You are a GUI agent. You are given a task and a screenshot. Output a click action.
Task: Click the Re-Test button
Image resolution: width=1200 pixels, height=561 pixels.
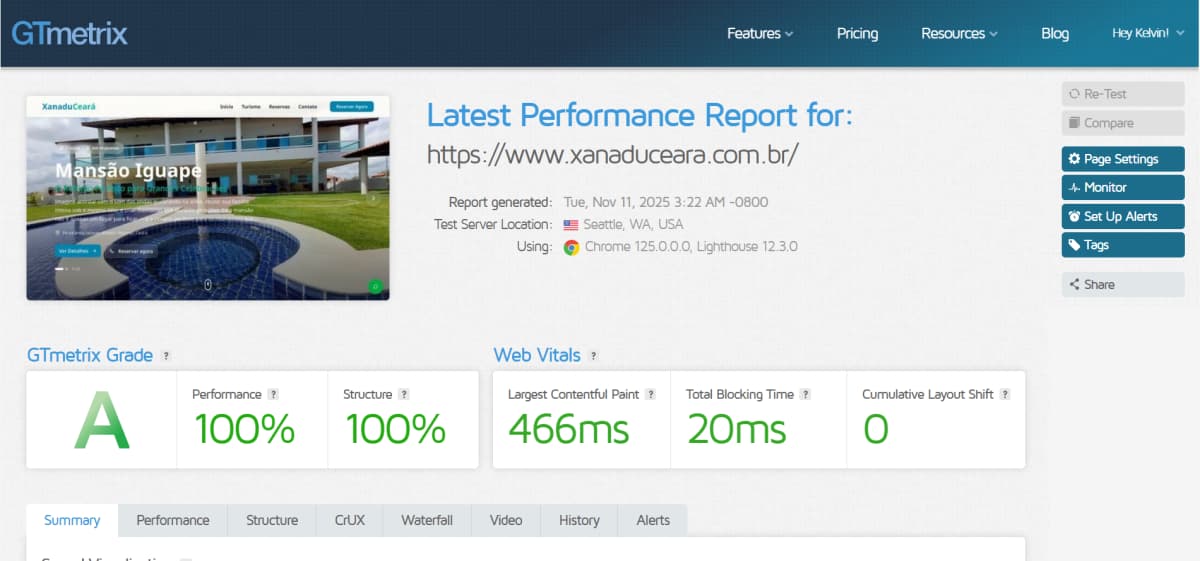[x=1123, y=94]
